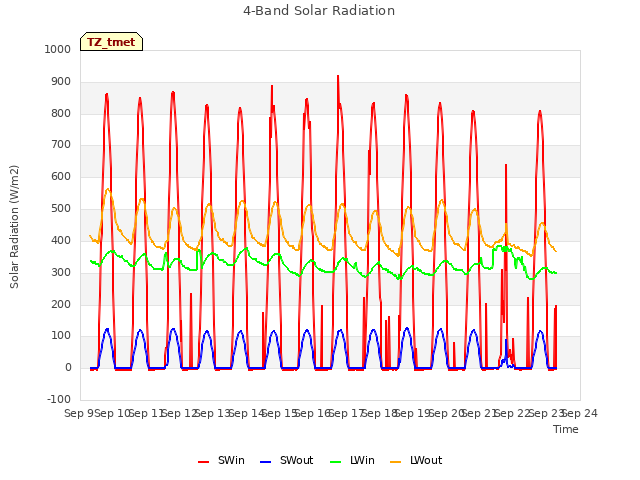Click the 200 y-axis tick label
This screenshot has width=640, height=480.
click(61, 304)
